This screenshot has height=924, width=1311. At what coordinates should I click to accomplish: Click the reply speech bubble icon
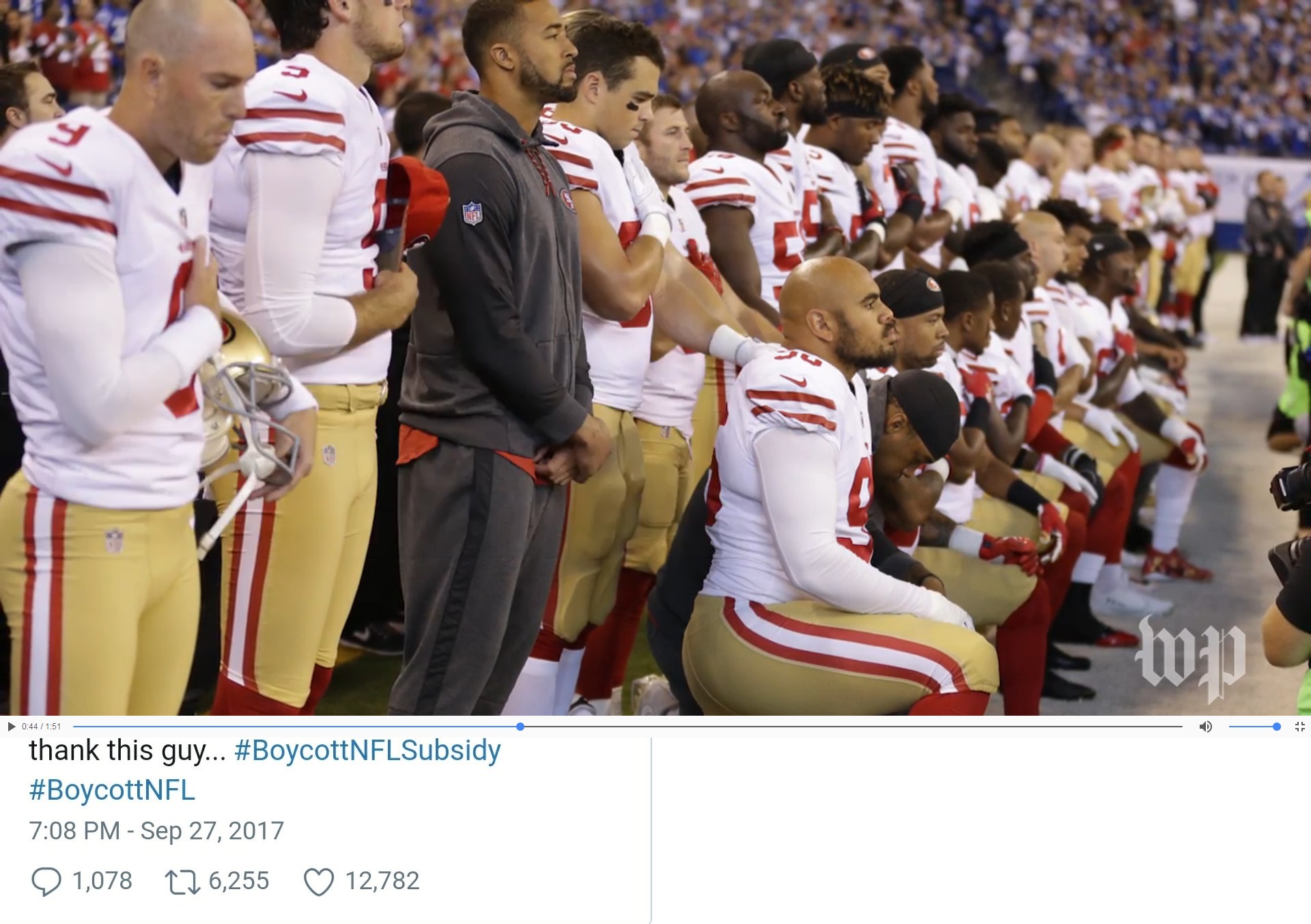[46, 881]
